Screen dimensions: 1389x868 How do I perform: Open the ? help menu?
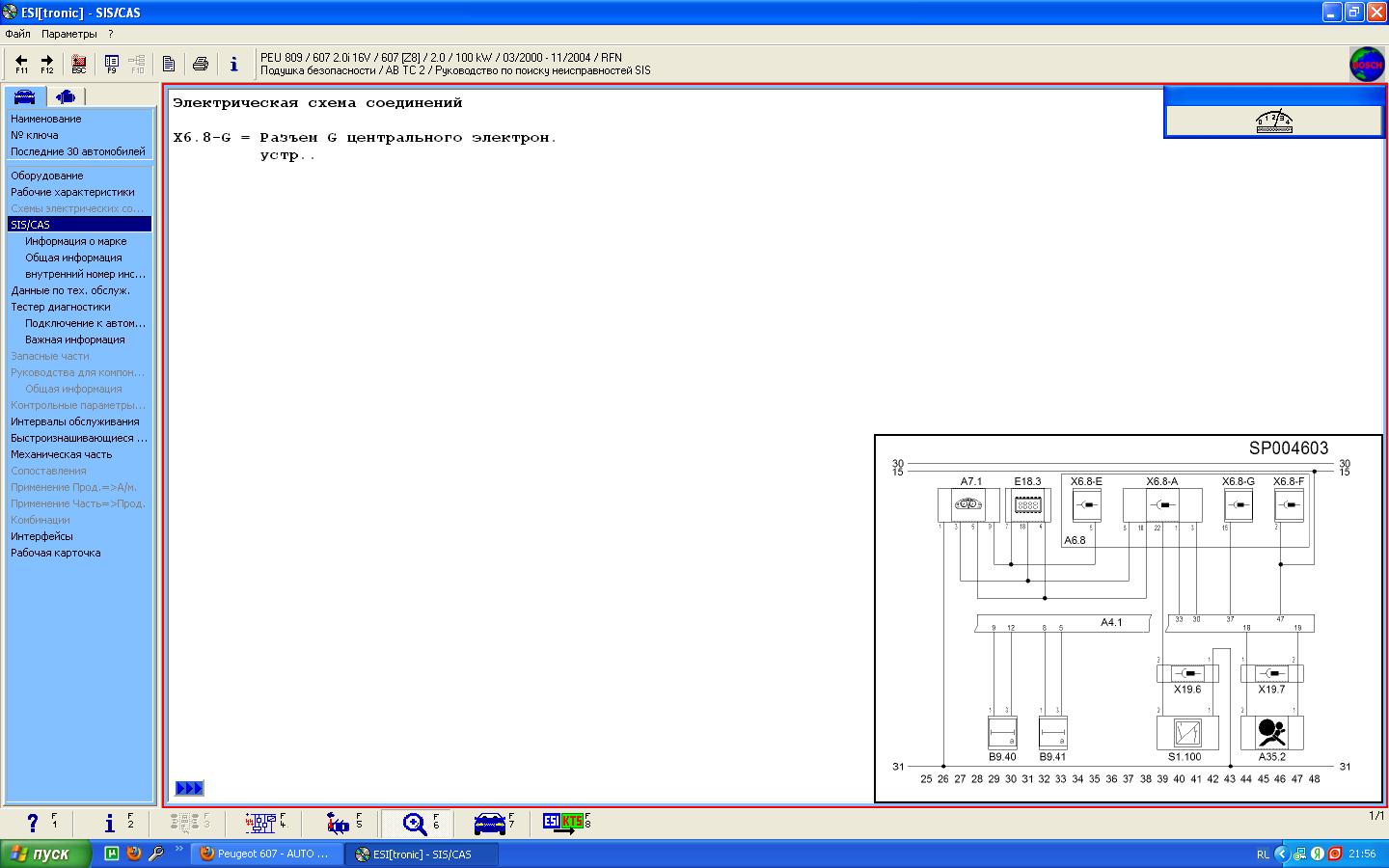pos(111,34)
